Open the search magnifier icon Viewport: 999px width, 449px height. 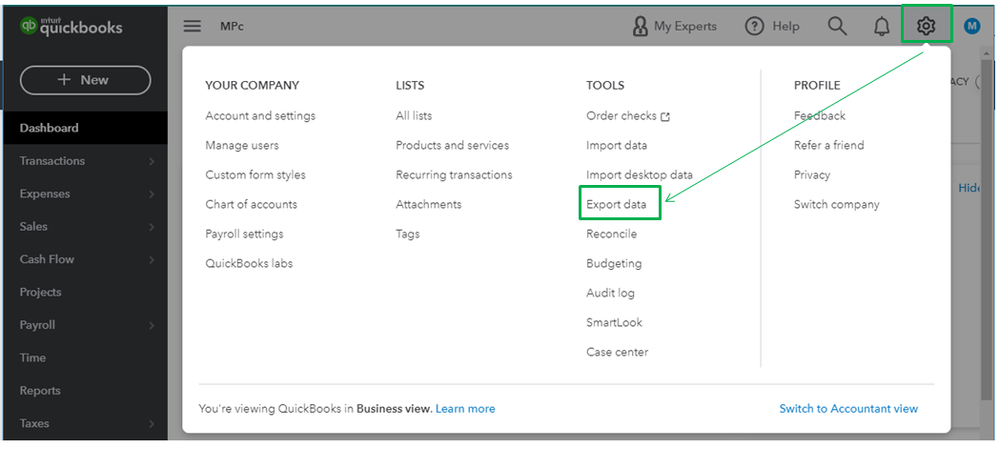coord(837,26)
